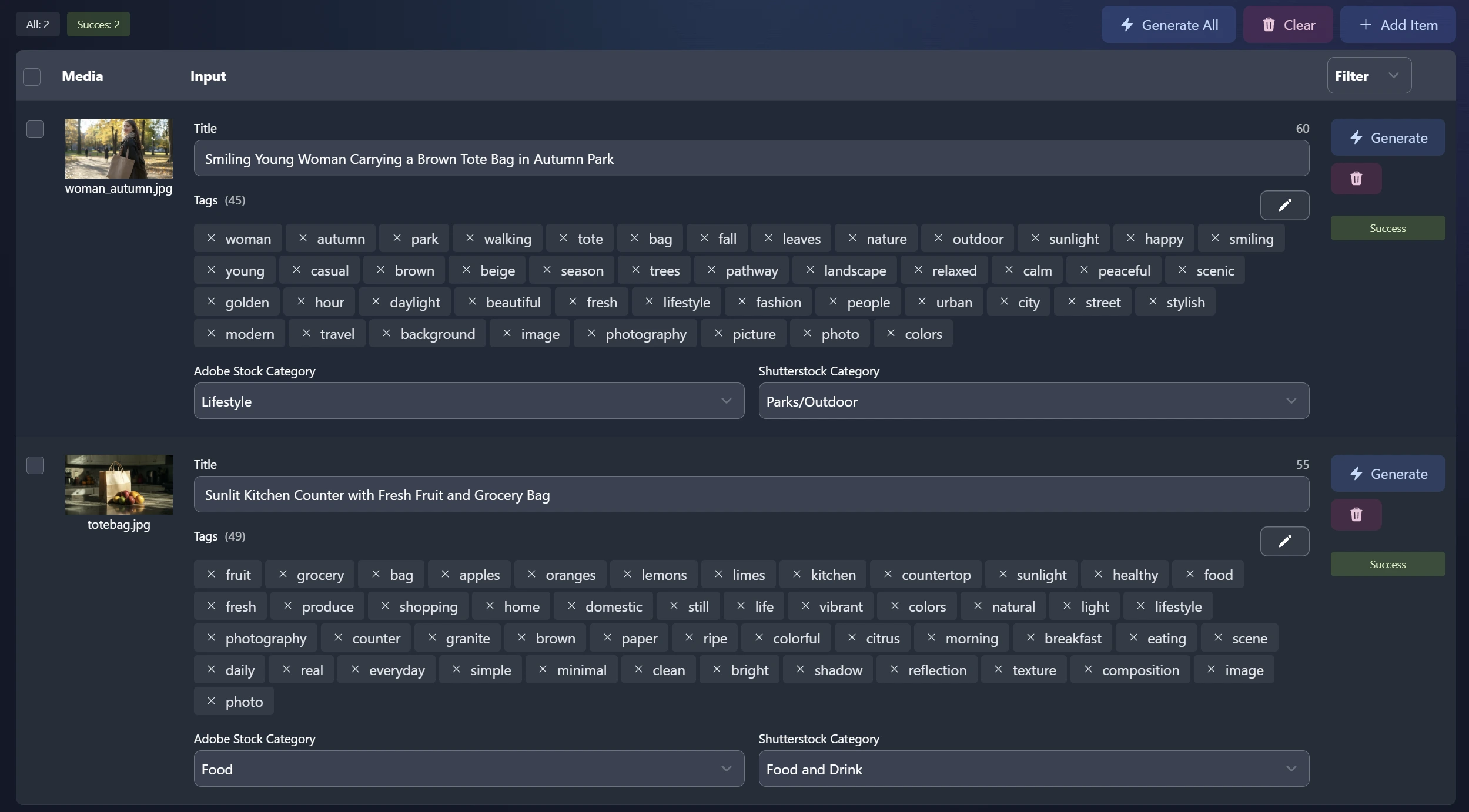Open the tag editor pencil for totebag.jpg
Screen dimensions: 1469x812
click(1284, 541)
